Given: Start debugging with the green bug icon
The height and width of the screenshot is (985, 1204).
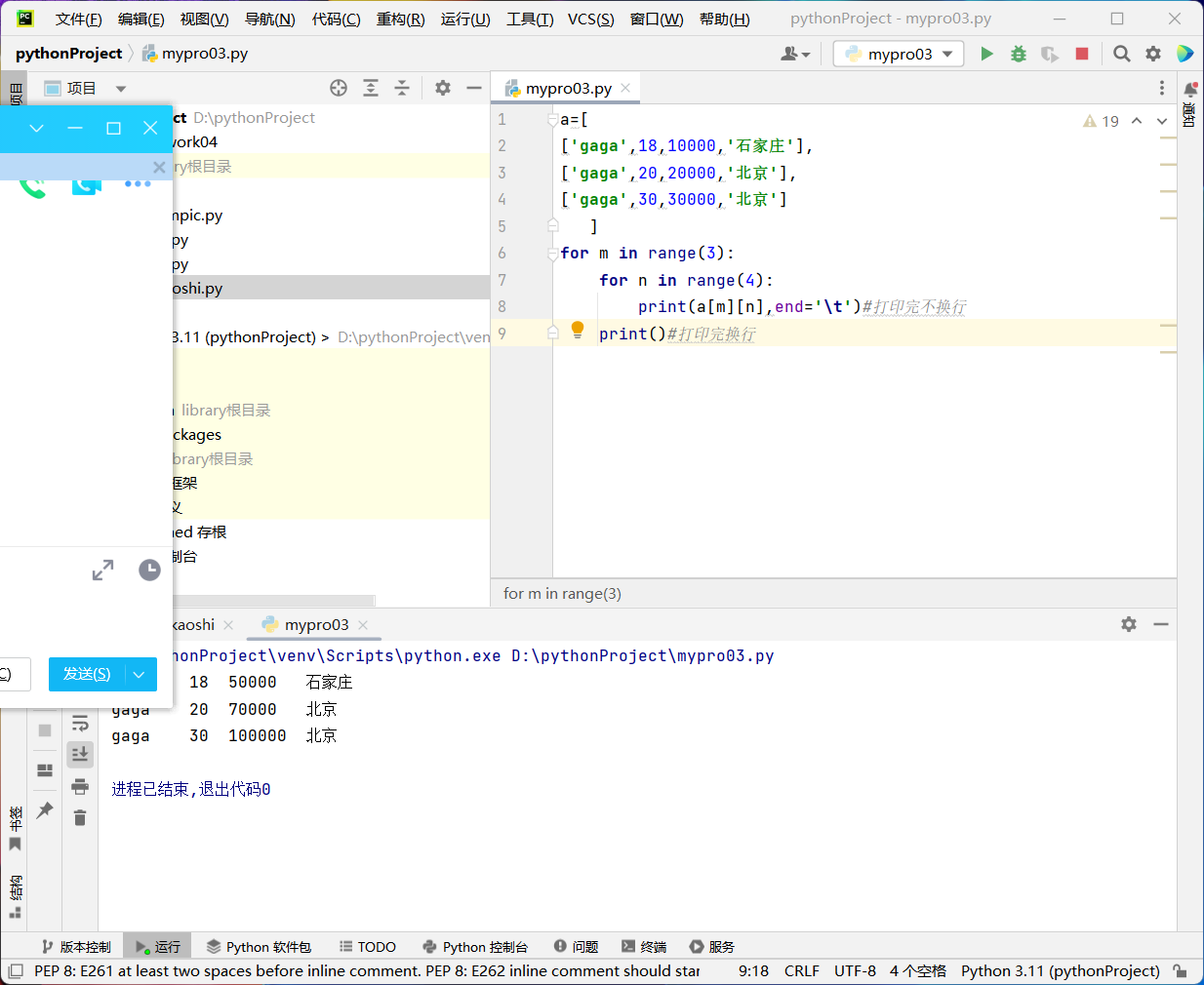Looking at the screenshot, I should 1018,54.
